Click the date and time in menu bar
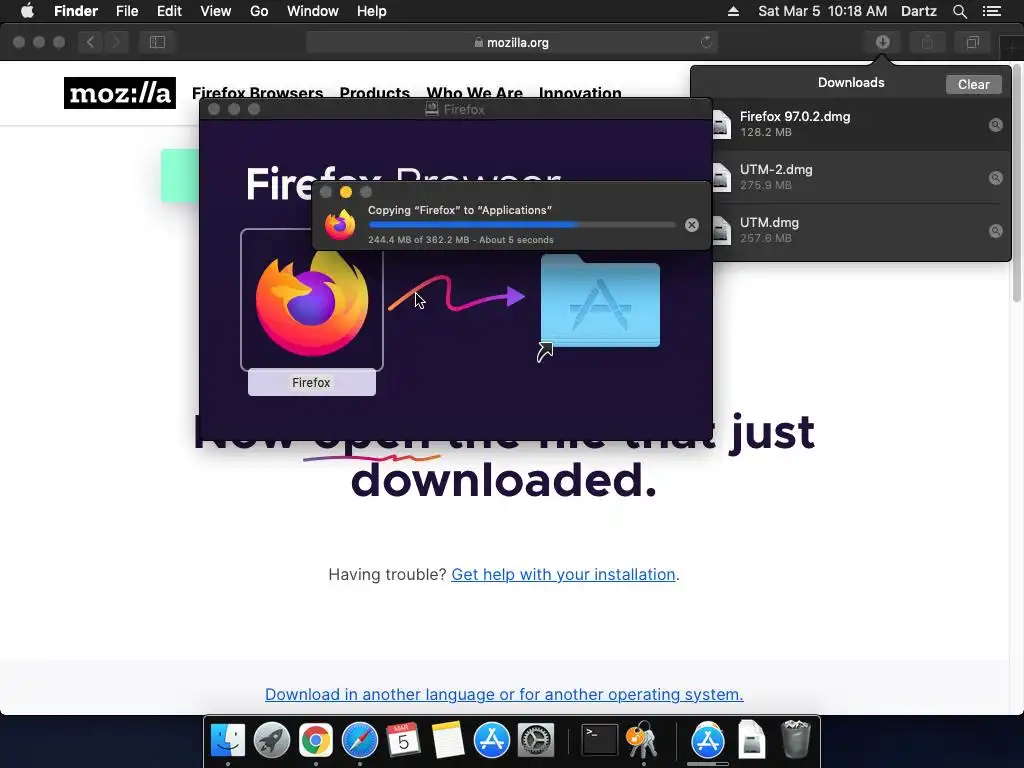The width and height of the screenshot is (1024, 768). click(823, 11)
